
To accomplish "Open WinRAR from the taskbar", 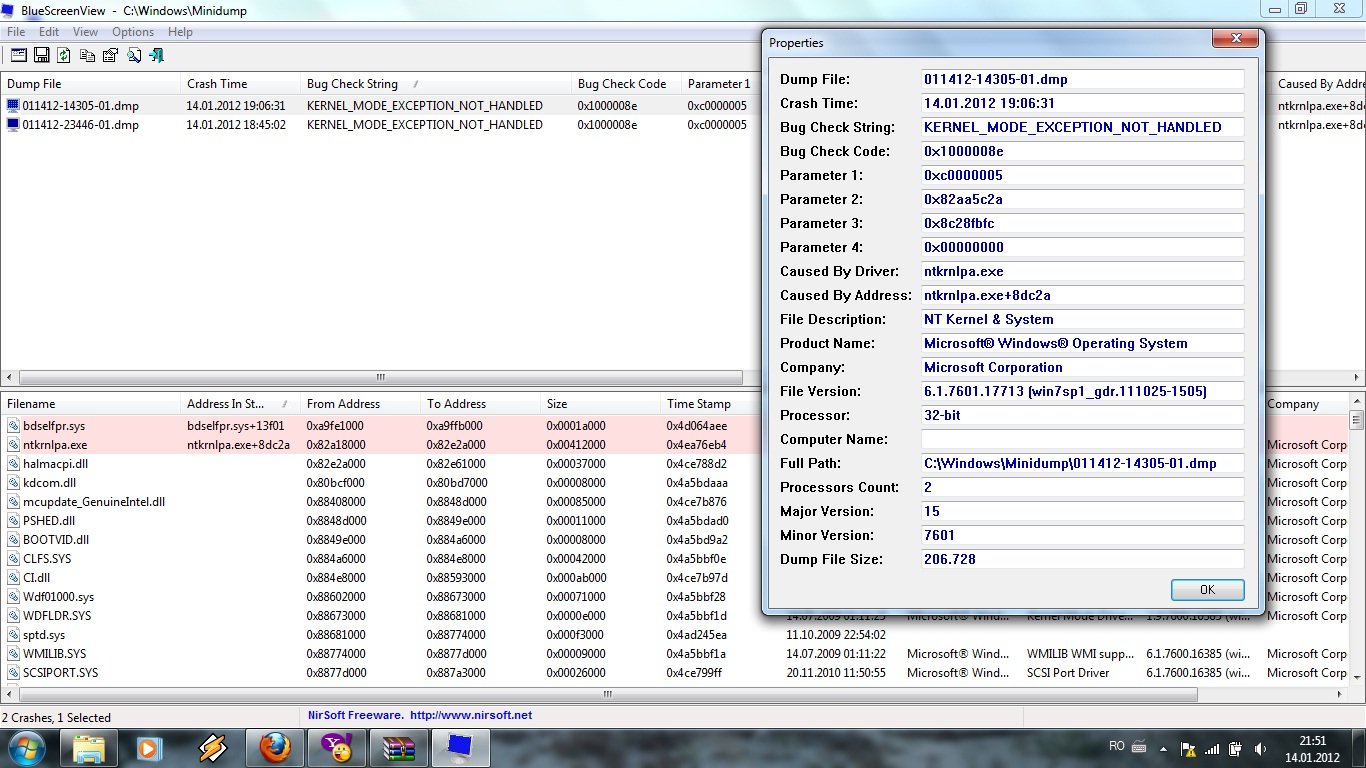I will 398,748.
